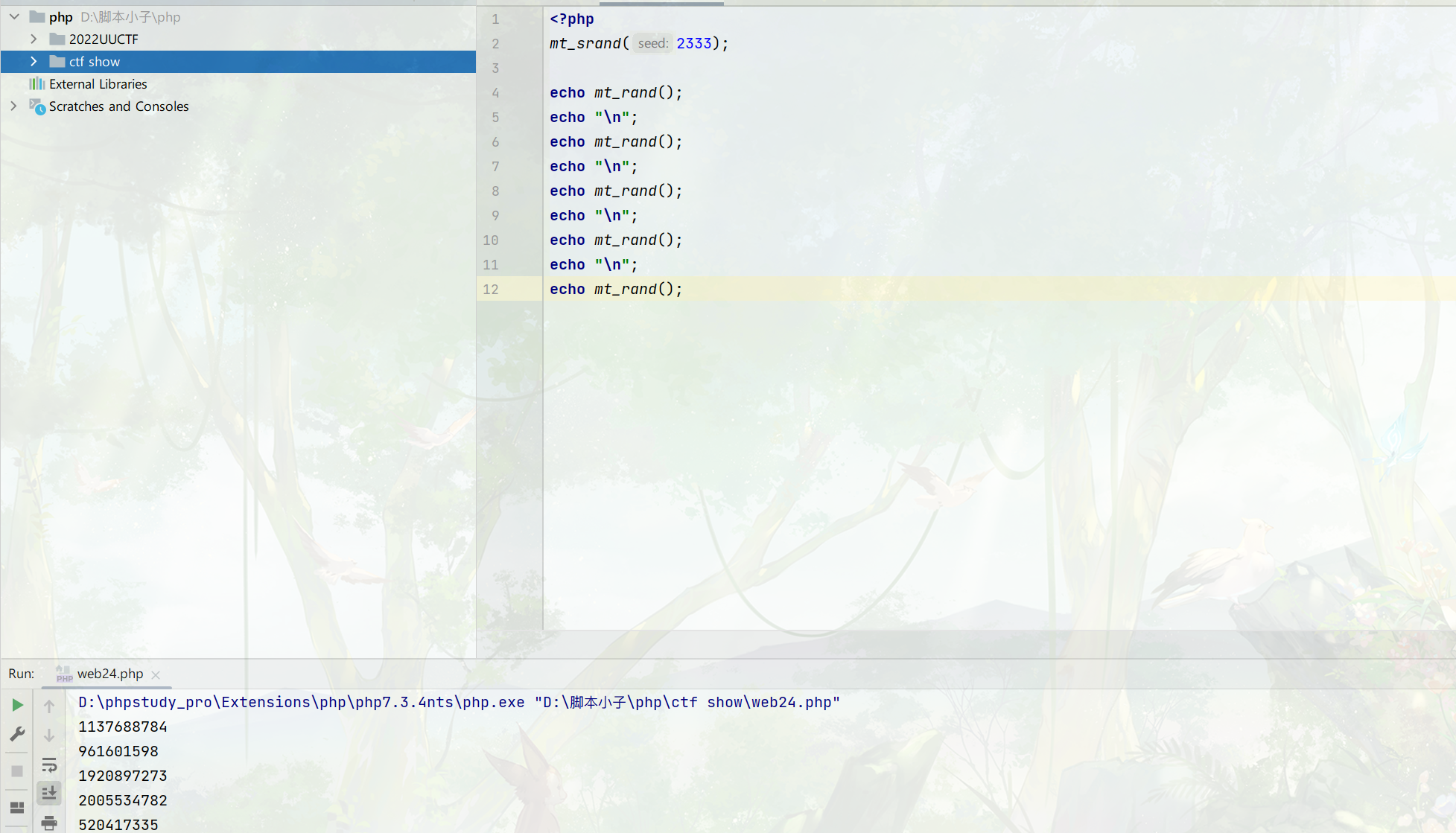Click the Print console output icon
1456x833 pixels.
tap(49, 823)
